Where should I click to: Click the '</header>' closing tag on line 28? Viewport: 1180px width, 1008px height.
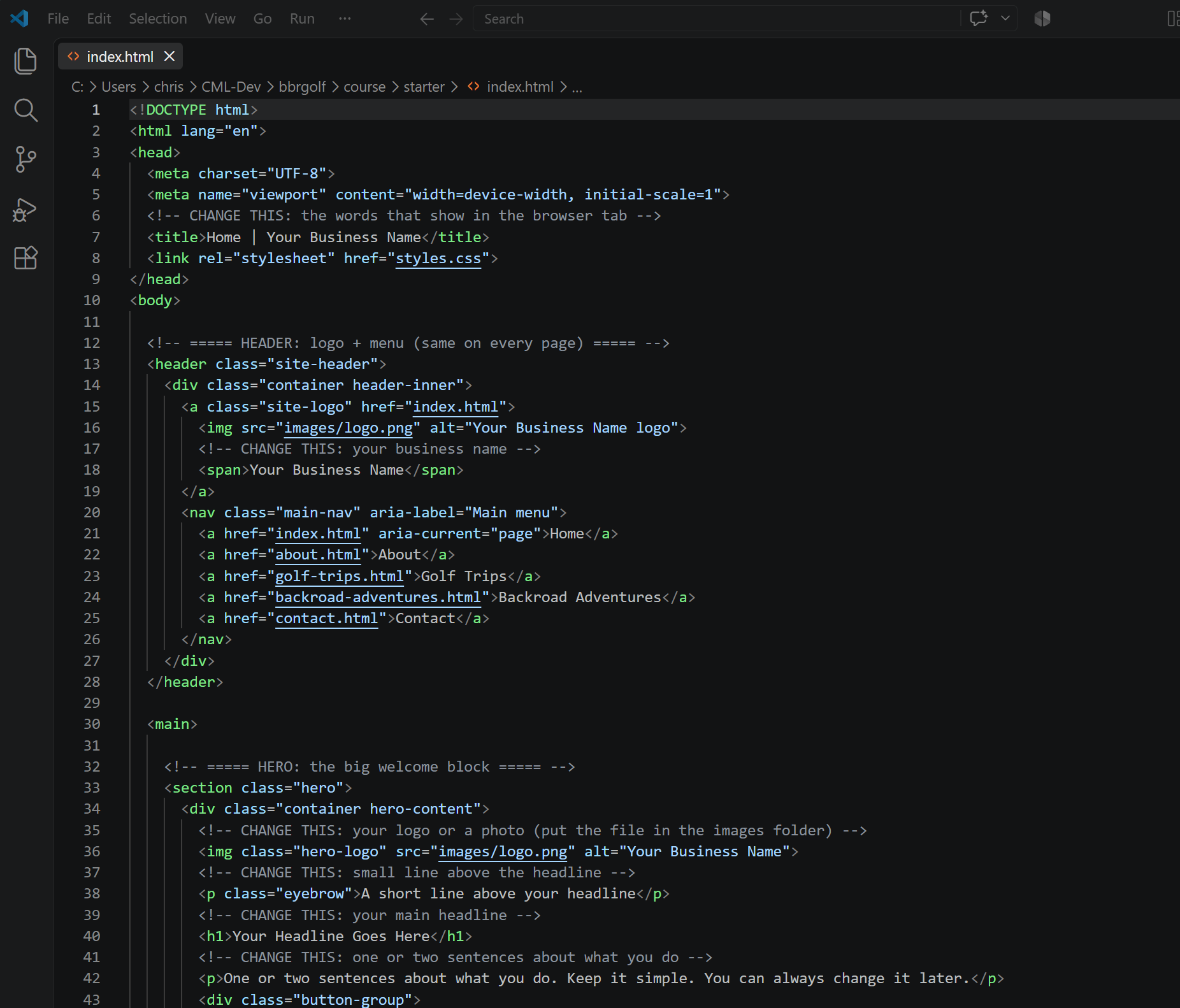[x=185, y=682]
